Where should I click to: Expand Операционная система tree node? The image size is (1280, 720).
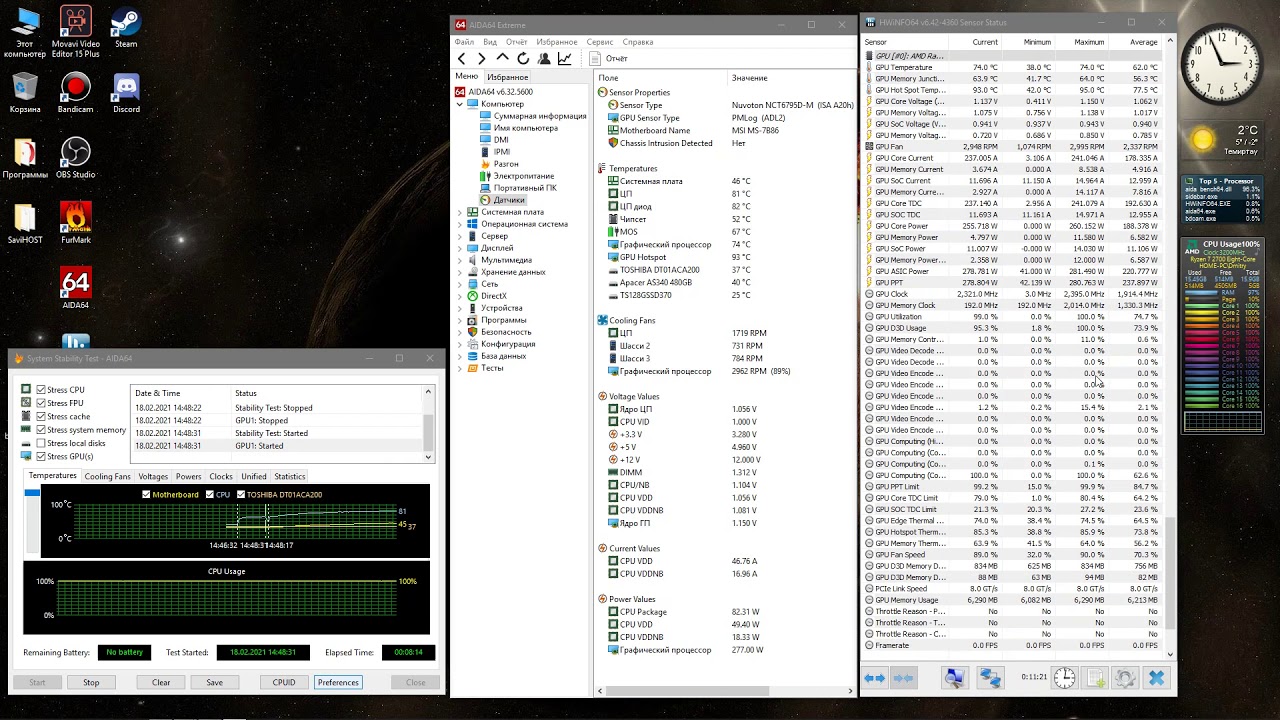[460, 224]
